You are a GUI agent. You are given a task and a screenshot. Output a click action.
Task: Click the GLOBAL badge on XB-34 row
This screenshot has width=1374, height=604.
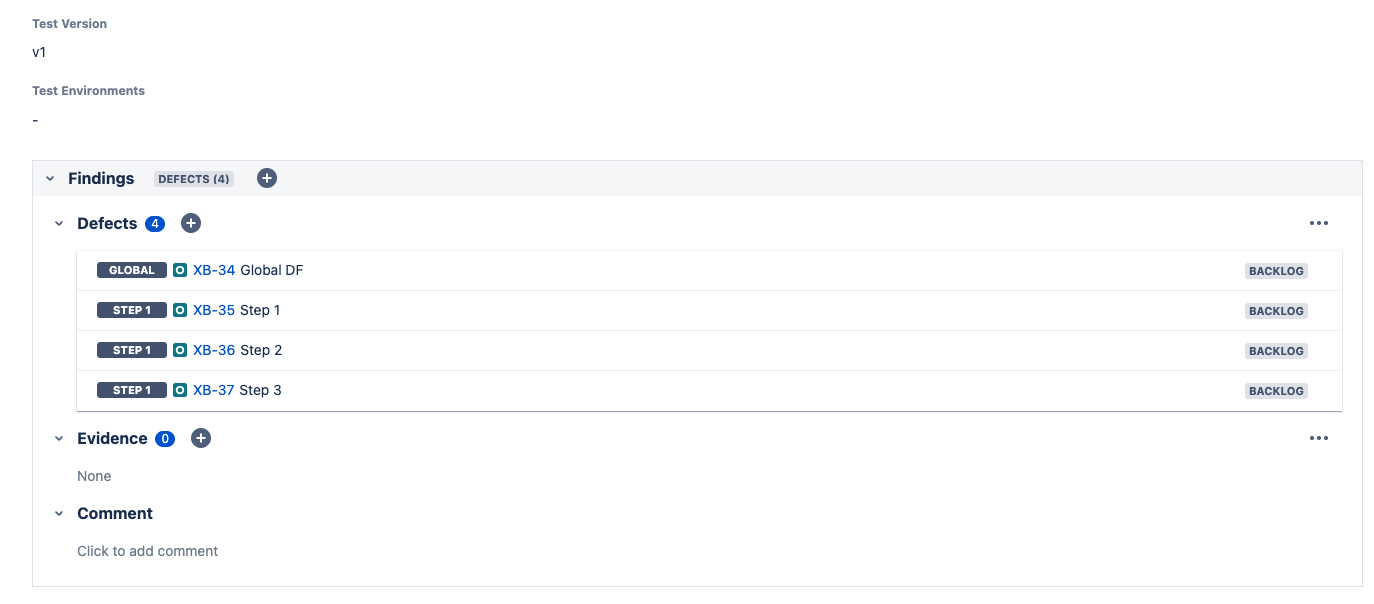(x=132, y=270)
